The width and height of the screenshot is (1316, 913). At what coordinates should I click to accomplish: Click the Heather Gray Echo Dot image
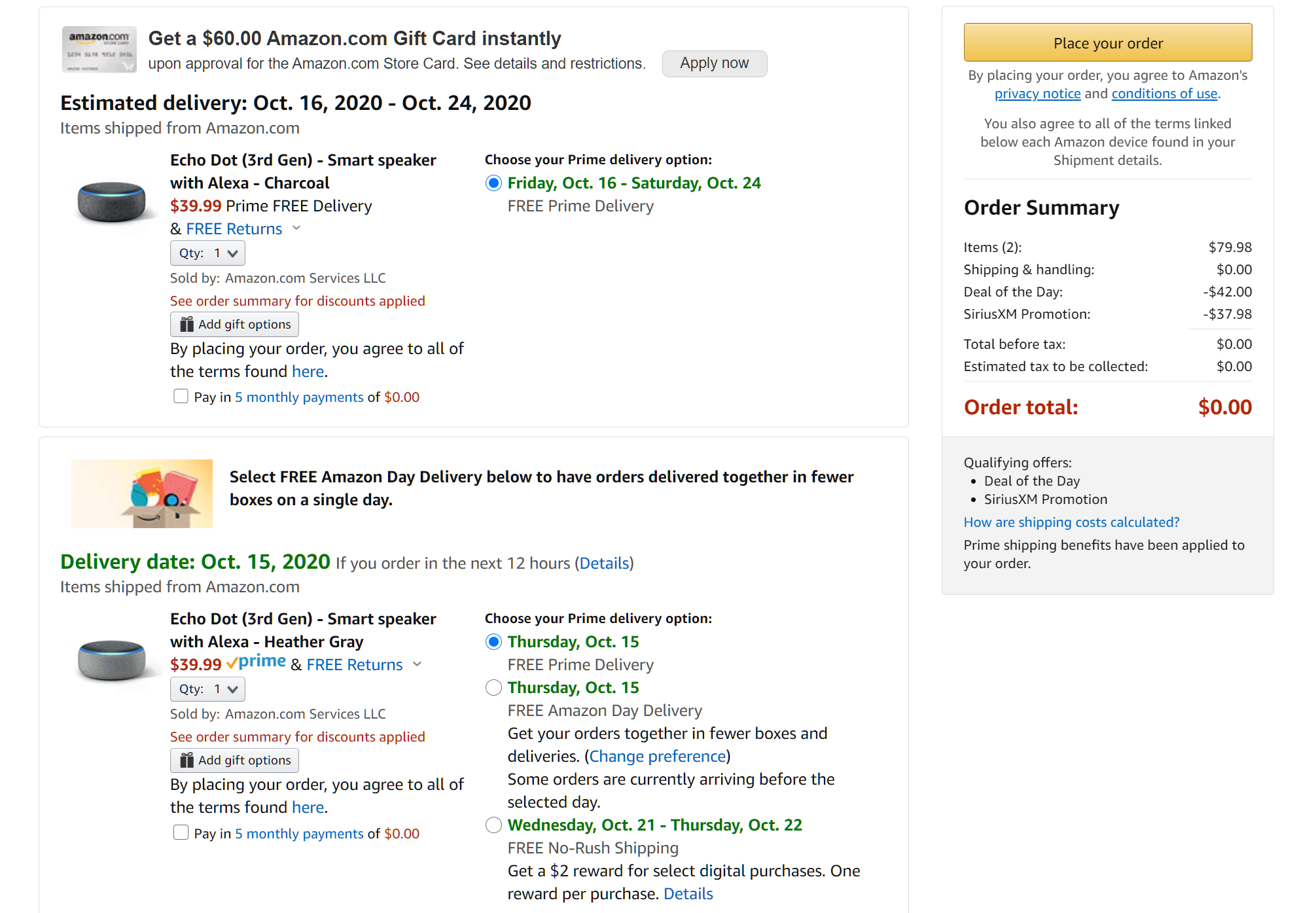coord(111,660)
